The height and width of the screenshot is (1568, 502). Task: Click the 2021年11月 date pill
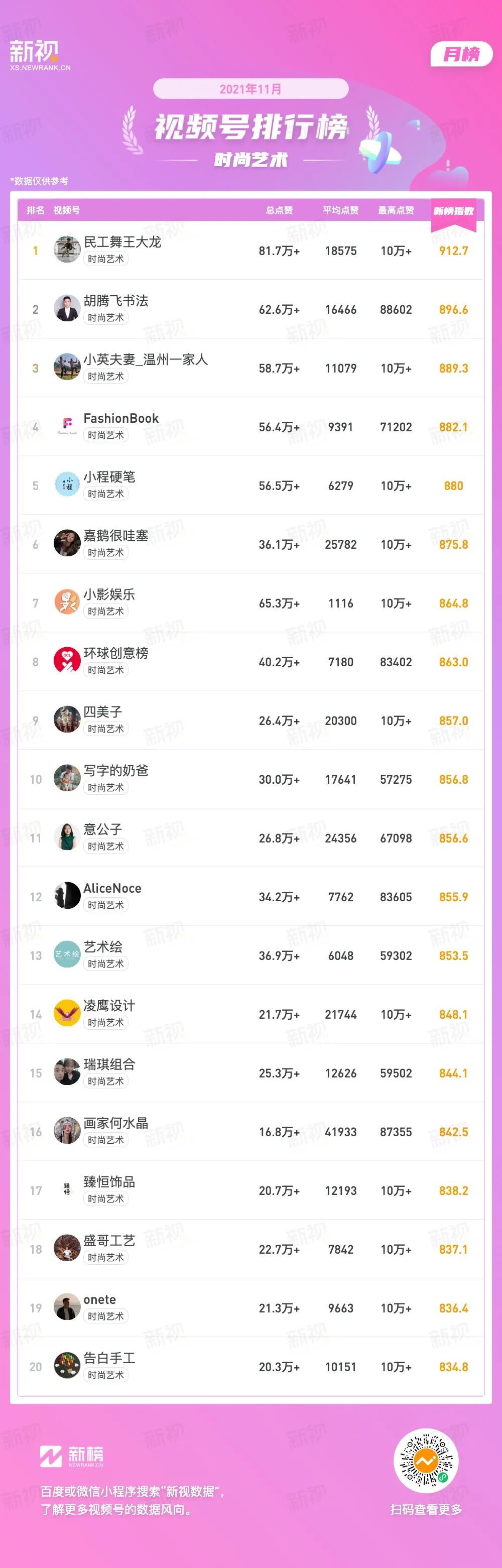pyautogui.click(x=250, y=89)
